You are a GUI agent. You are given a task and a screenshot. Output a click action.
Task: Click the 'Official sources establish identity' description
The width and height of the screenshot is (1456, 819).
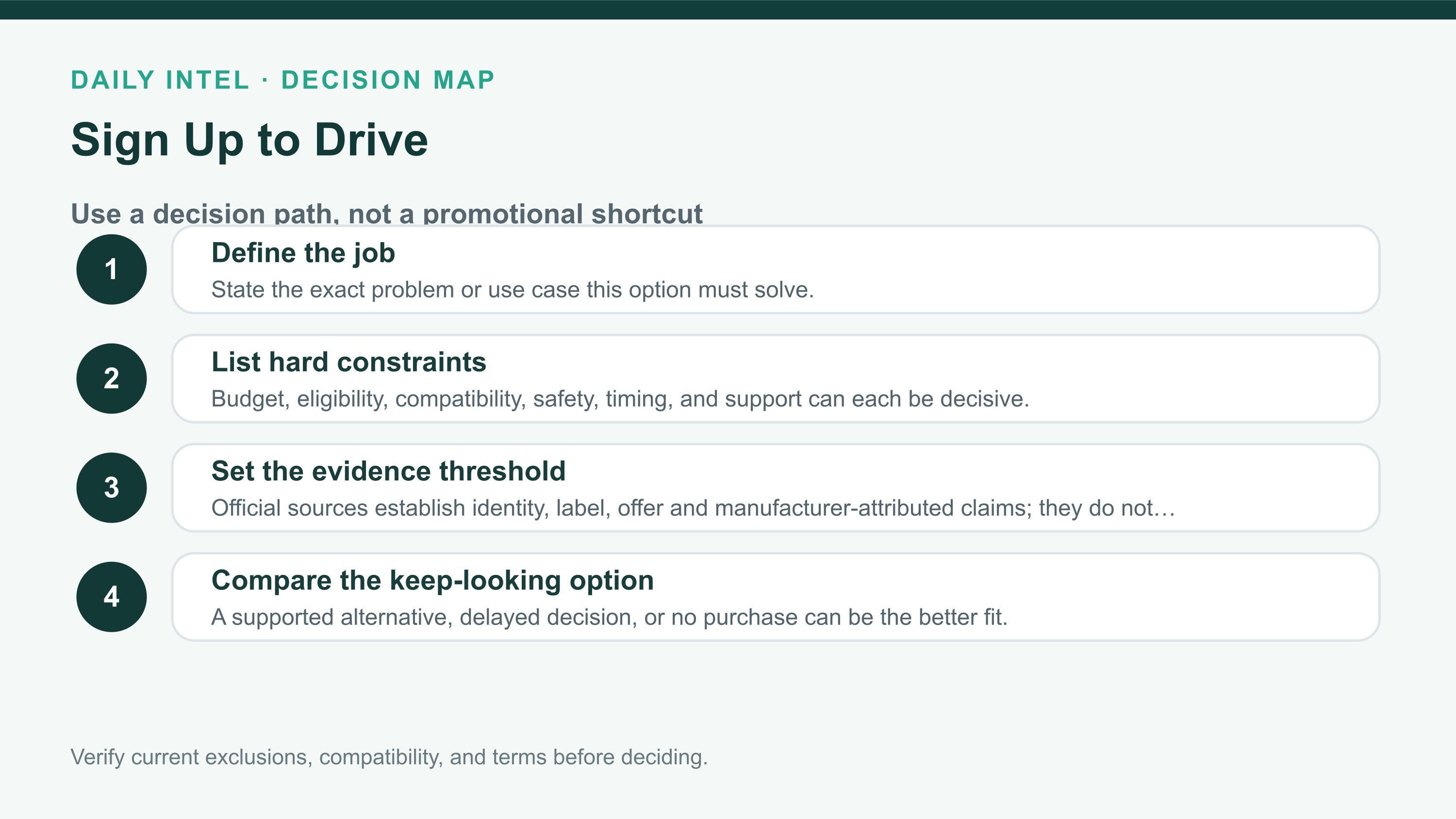click(693, 508)
